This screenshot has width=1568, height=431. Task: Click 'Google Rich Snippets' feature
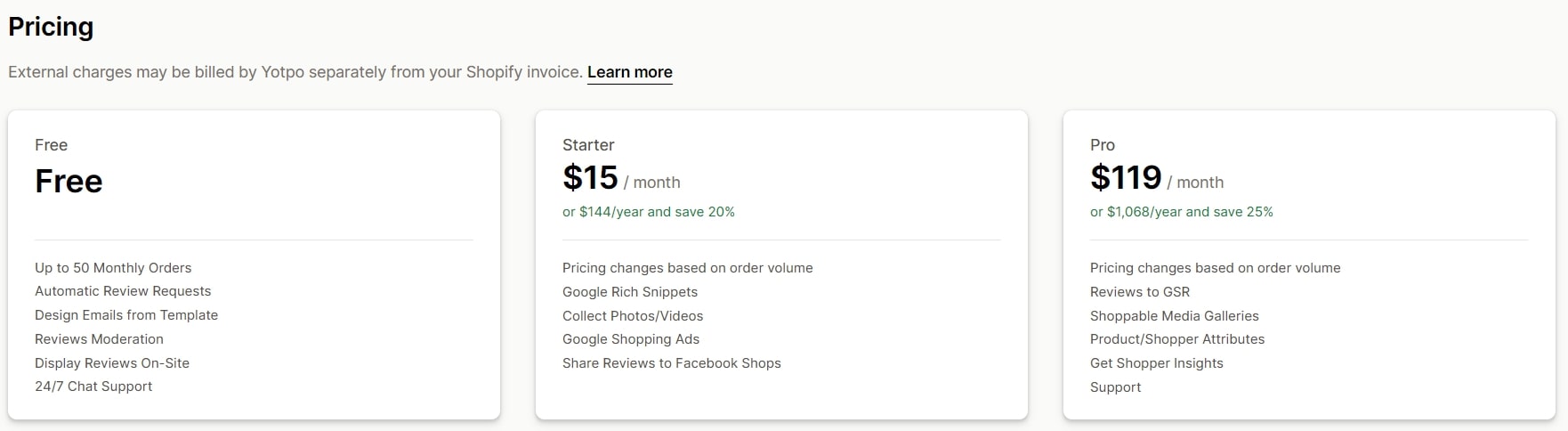(x=630, y=292)
